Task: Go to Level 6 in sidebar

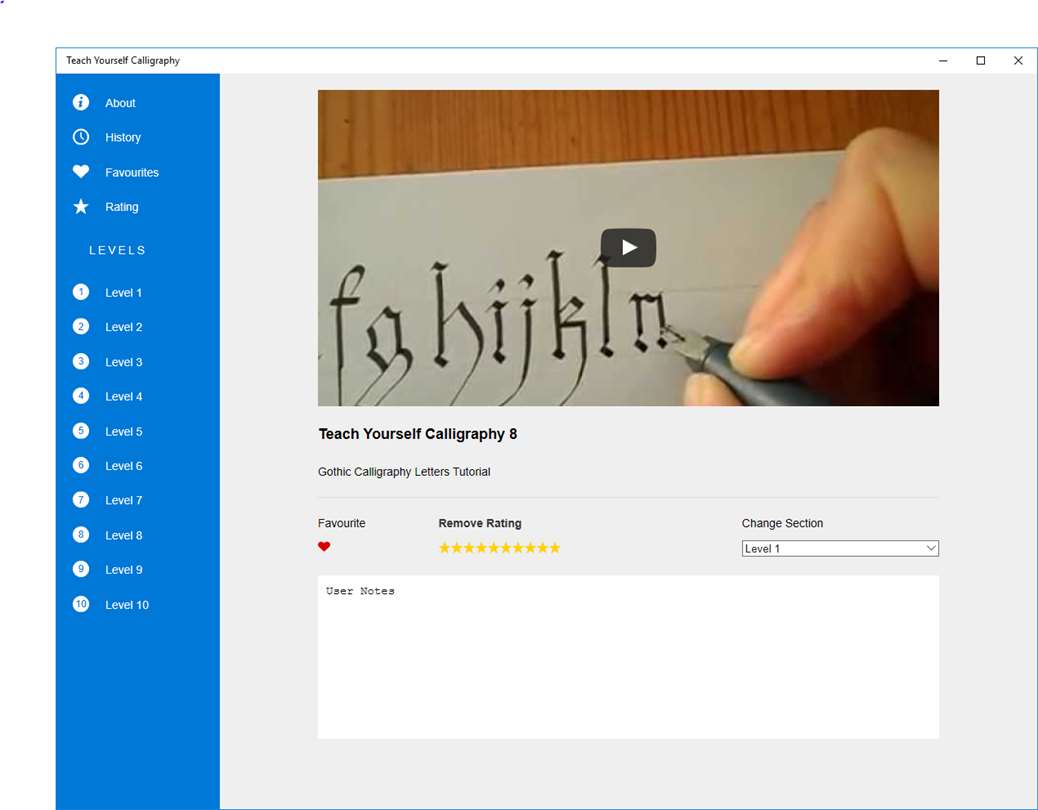Action: point(123,466)
